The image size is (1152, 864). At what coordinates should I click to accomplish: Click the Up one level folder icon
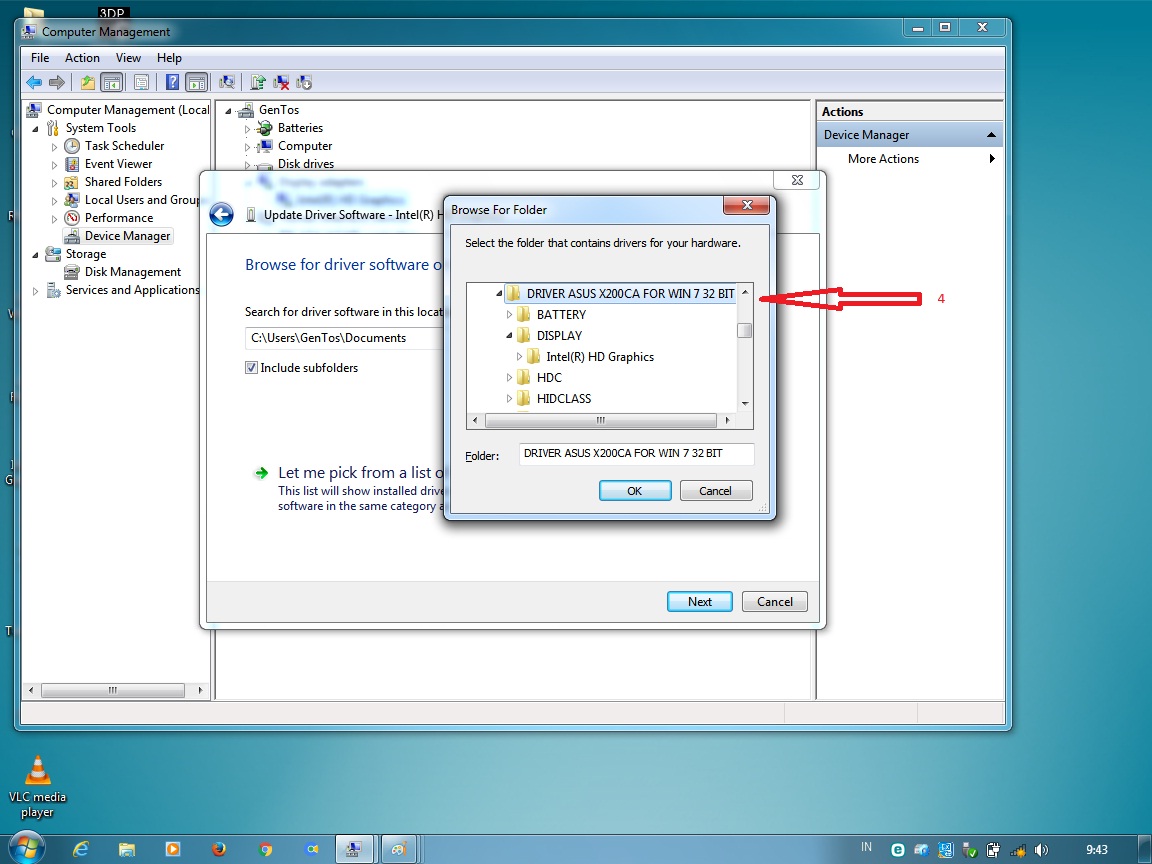87,82
